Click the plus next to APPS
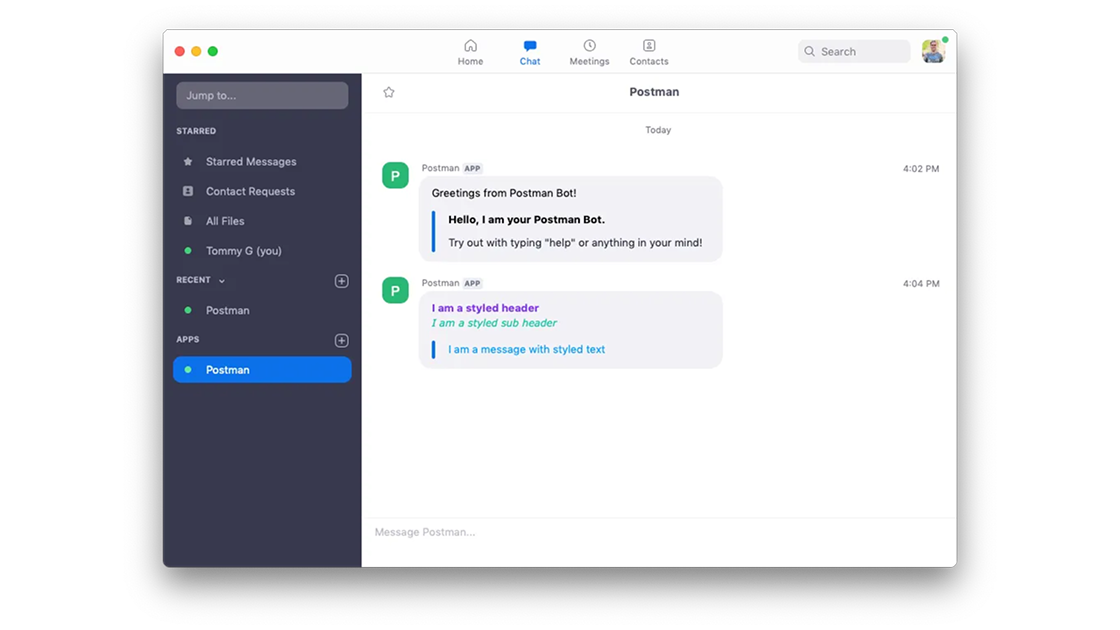The width and height of the screenshot is (1120, 630). click(x=341, y=340)
